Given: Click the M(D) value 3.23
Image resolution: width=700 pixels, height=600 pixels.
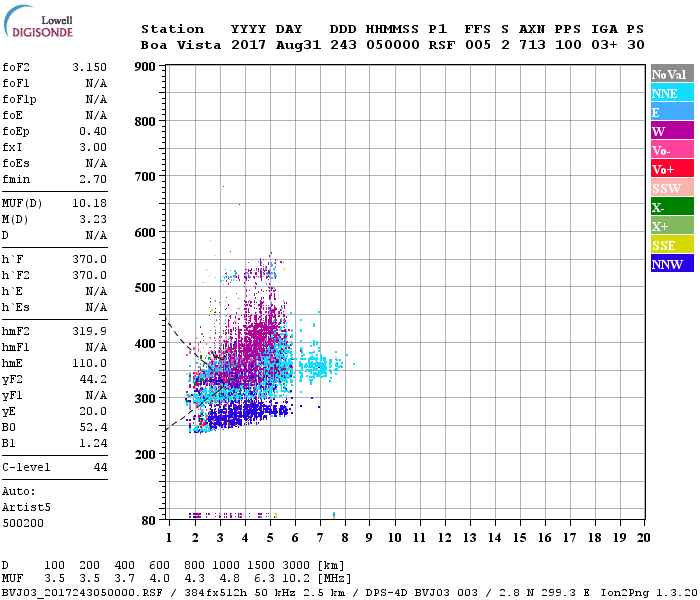Looking at the screenshot, I should pyautogui.click(x=93, y=219).
